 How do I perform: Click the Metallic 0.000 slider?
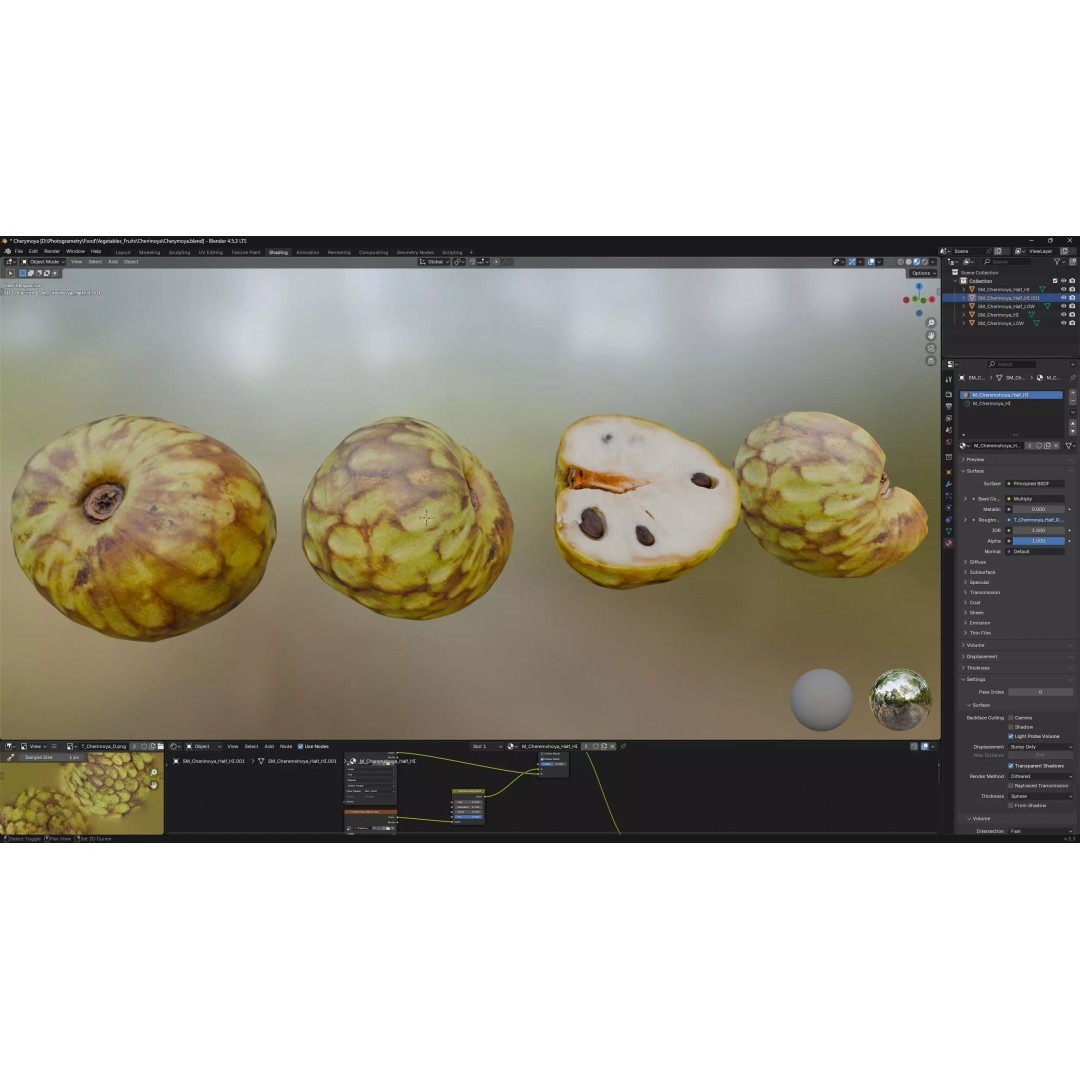tap(1038, 509)
